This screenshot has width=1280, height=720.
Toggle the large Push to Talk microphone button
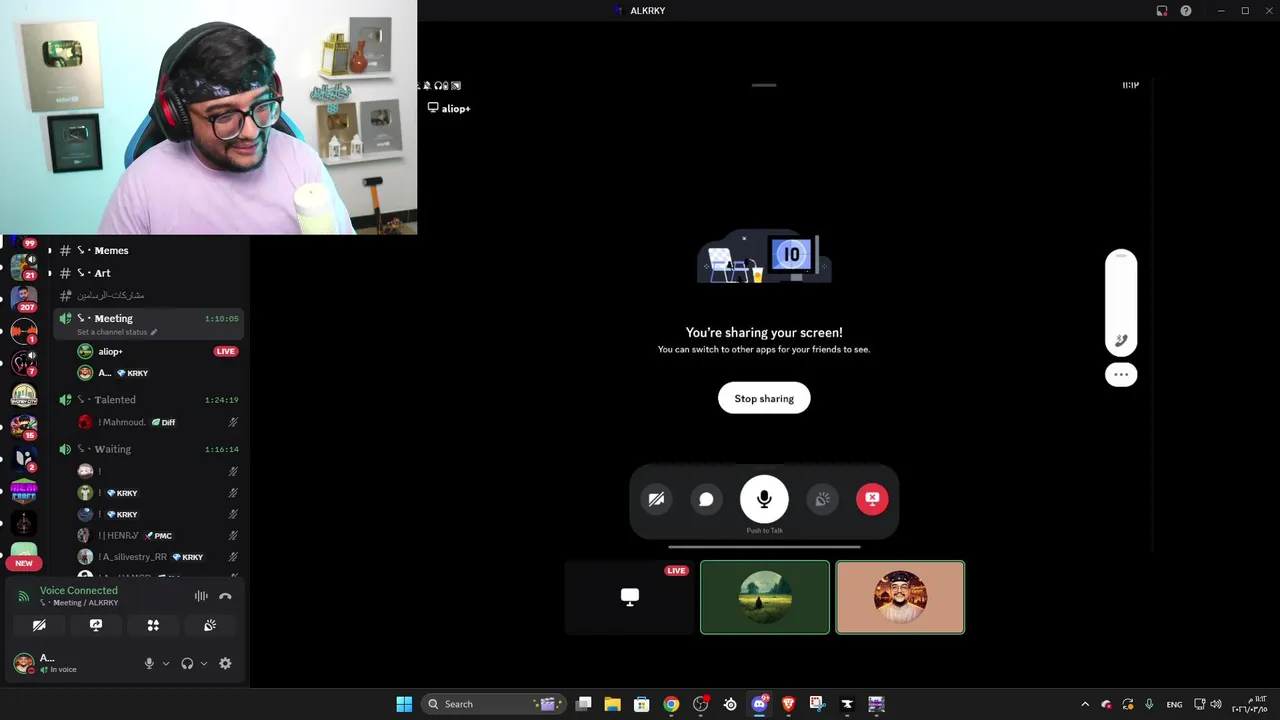click(764, 499)
